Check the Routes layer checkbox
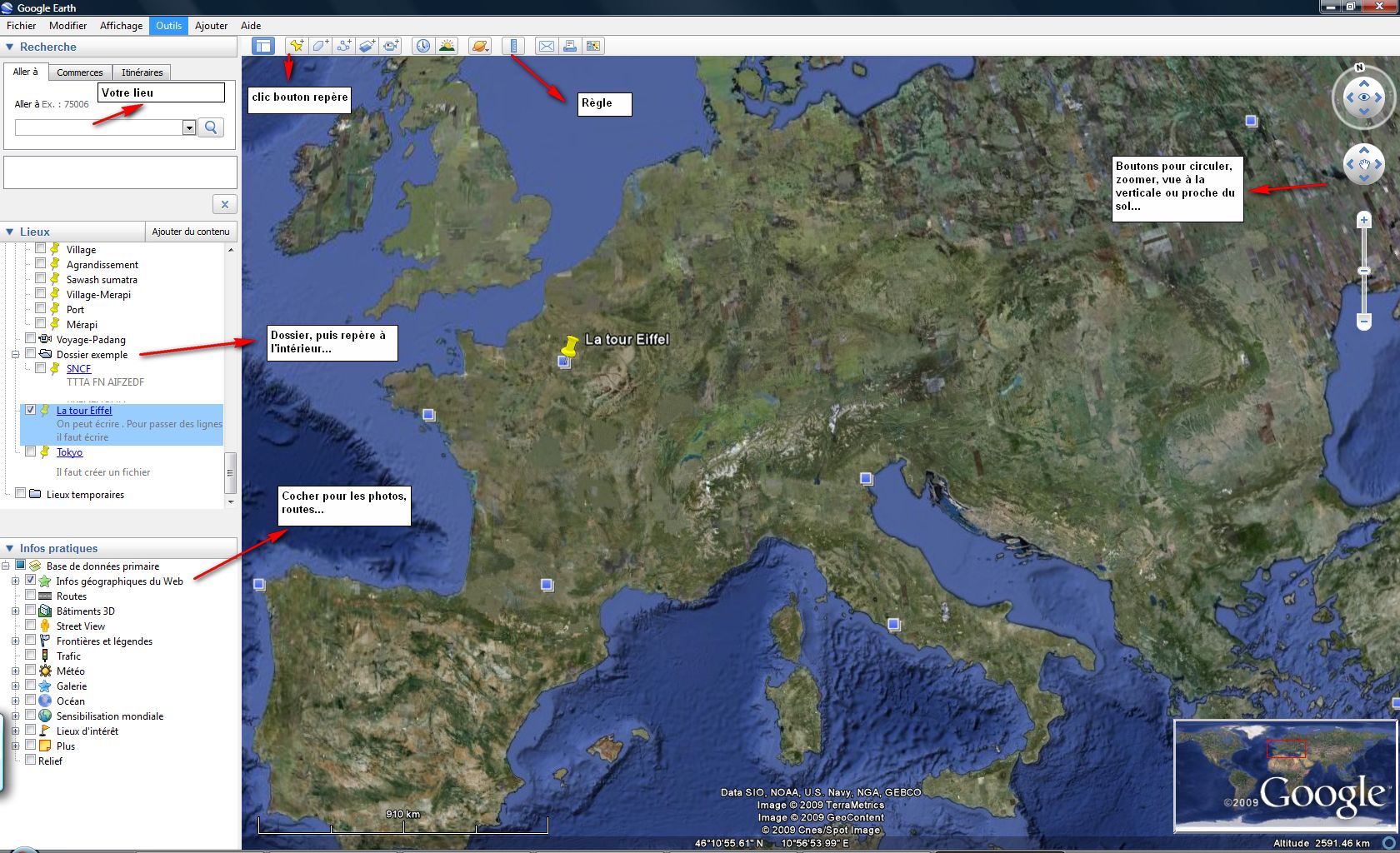This screenshot has height=853, width=1400. coord(31,595)
